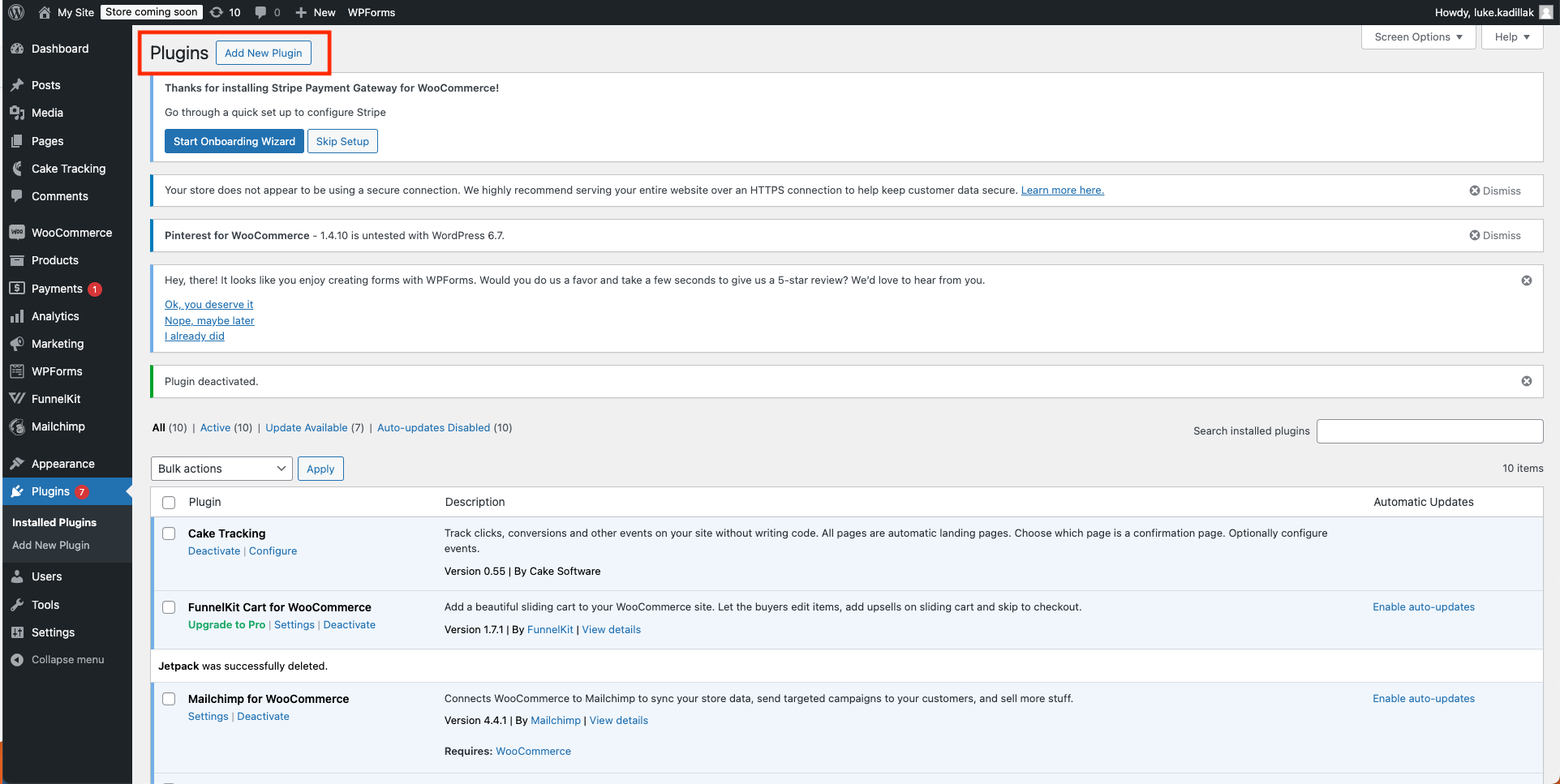Image resolution: width=1560 pixels, height=784 pixels.
Task: Start Onboarding Wizard for Stripe
Action: [234, 141]
